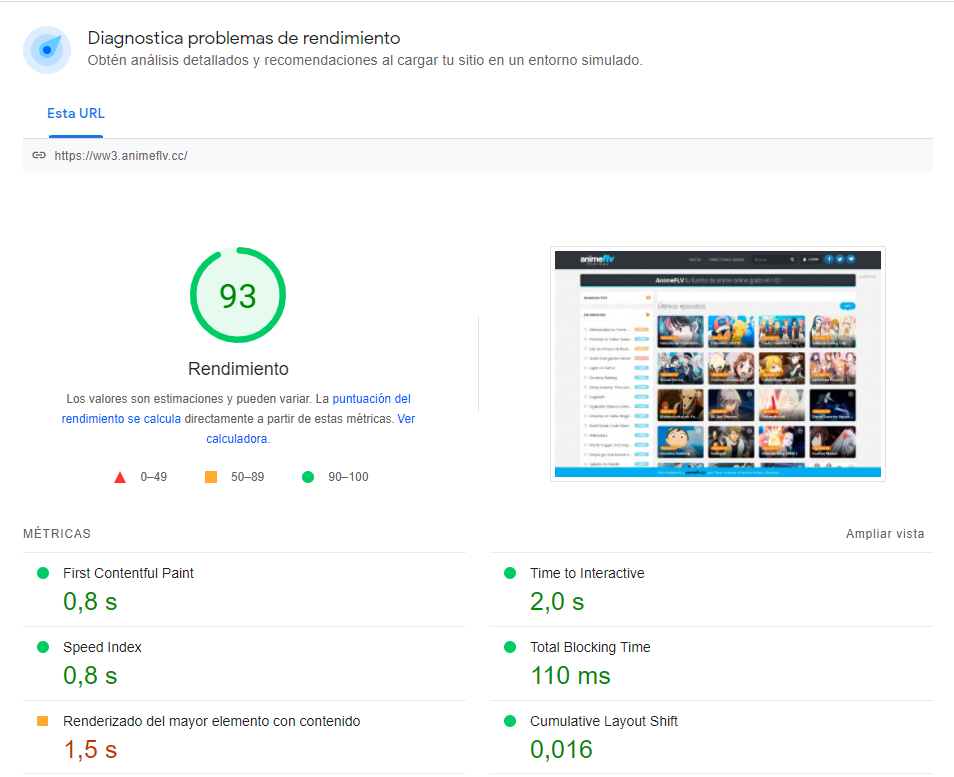
Task: Click the 93 performance score gauge
Action: click(238, 296)
